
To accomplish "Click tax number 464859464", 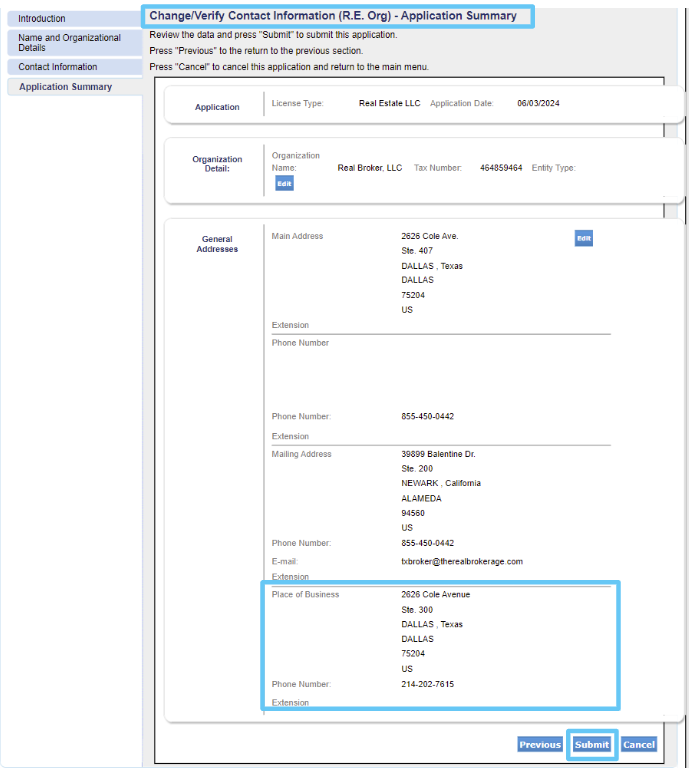I will (x=501, y=168).
